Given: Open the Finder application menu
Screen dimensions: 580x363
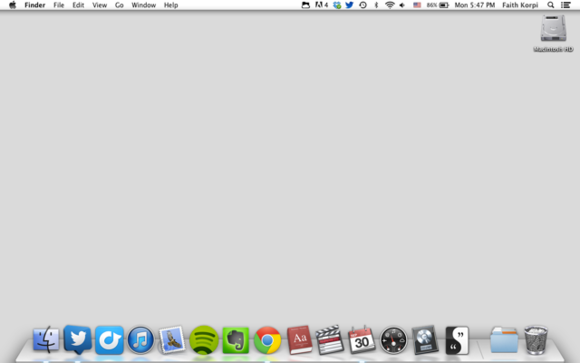Looking at the screenshot, I should tap(35, 5).
